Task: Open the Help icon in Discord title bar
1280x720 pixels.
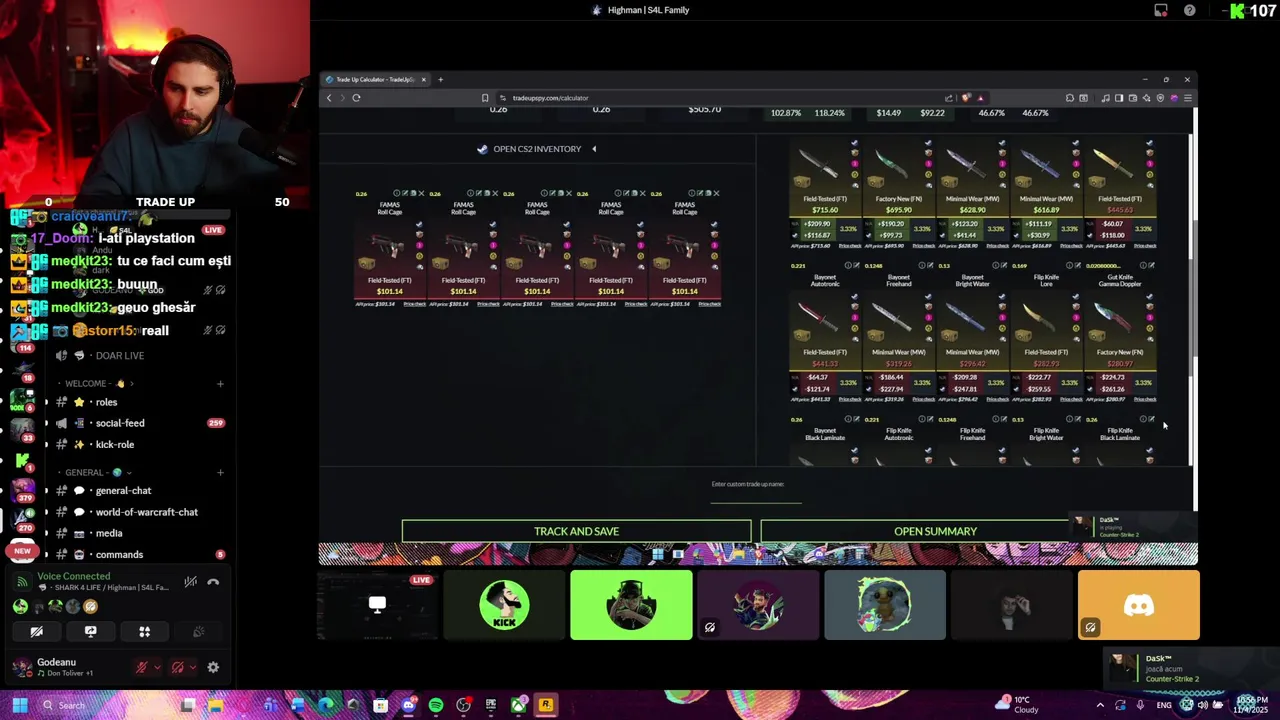Action: pyautogui.click(x=1189, y=10)
